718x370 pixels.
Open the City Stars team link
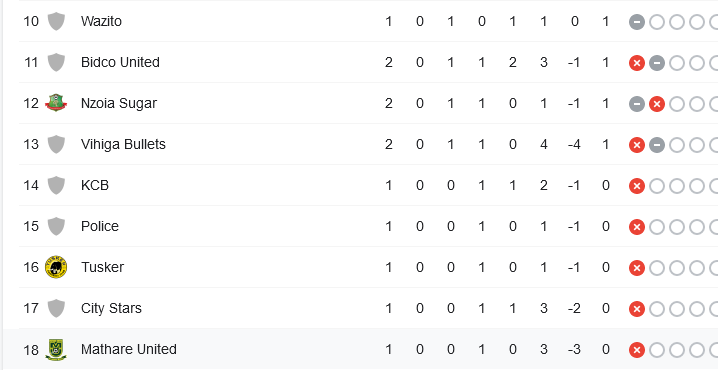coord(111,308)
